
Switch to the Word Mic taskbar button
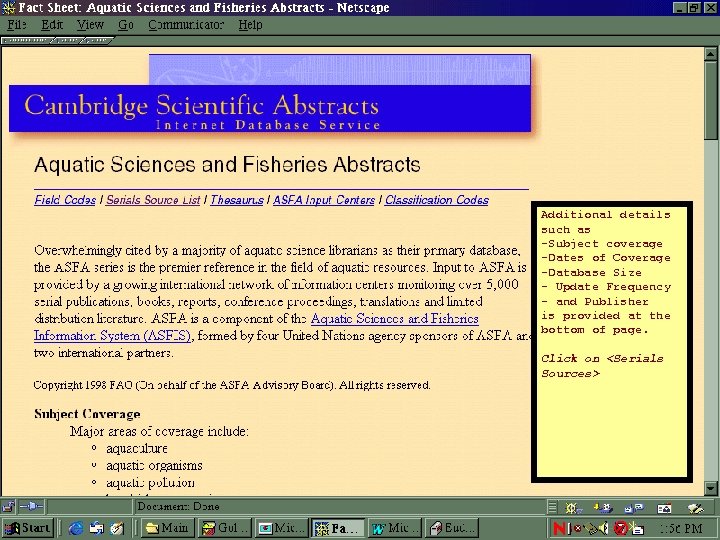pos(395,528)
